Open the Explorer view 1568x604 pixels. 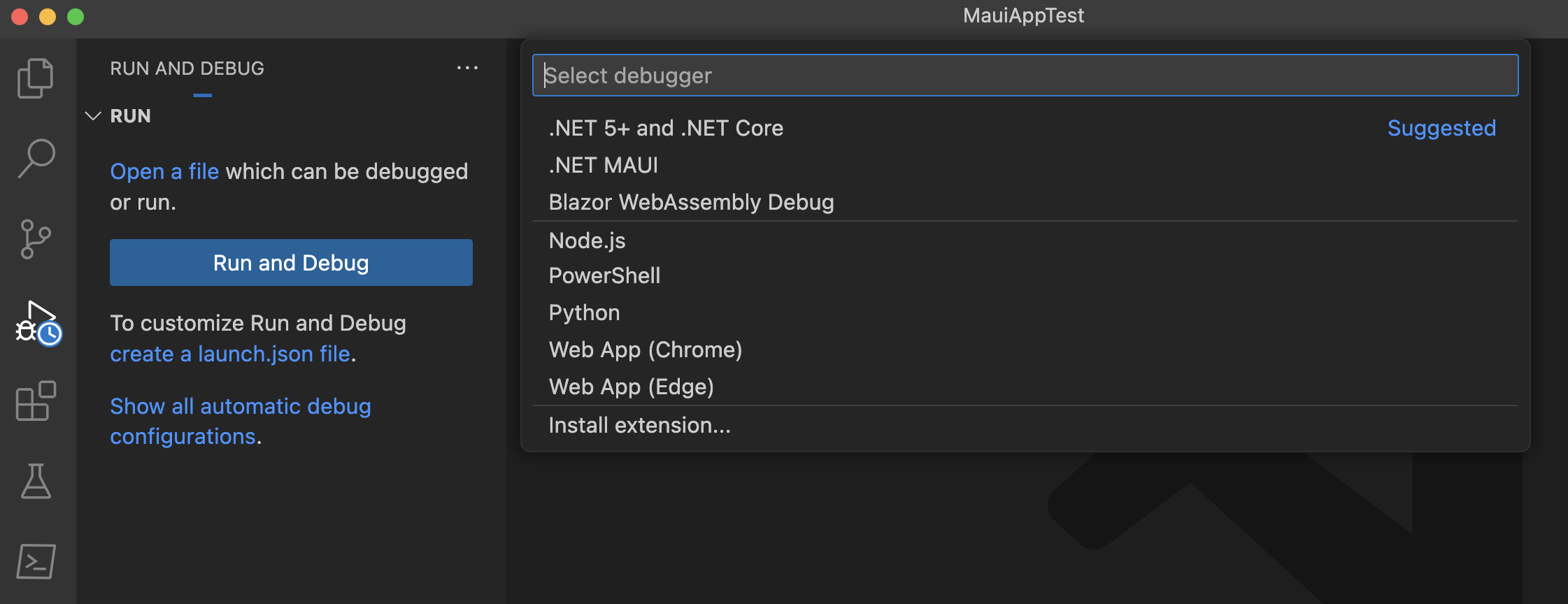click(x=36, y=78)
